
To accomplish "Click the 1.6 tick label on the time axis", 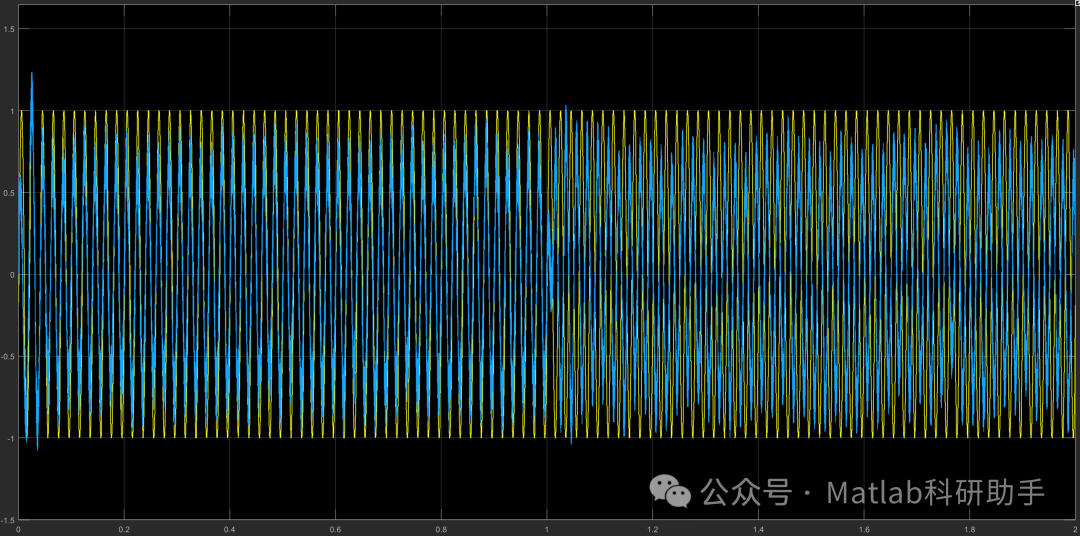I will (x=864, y=530).
